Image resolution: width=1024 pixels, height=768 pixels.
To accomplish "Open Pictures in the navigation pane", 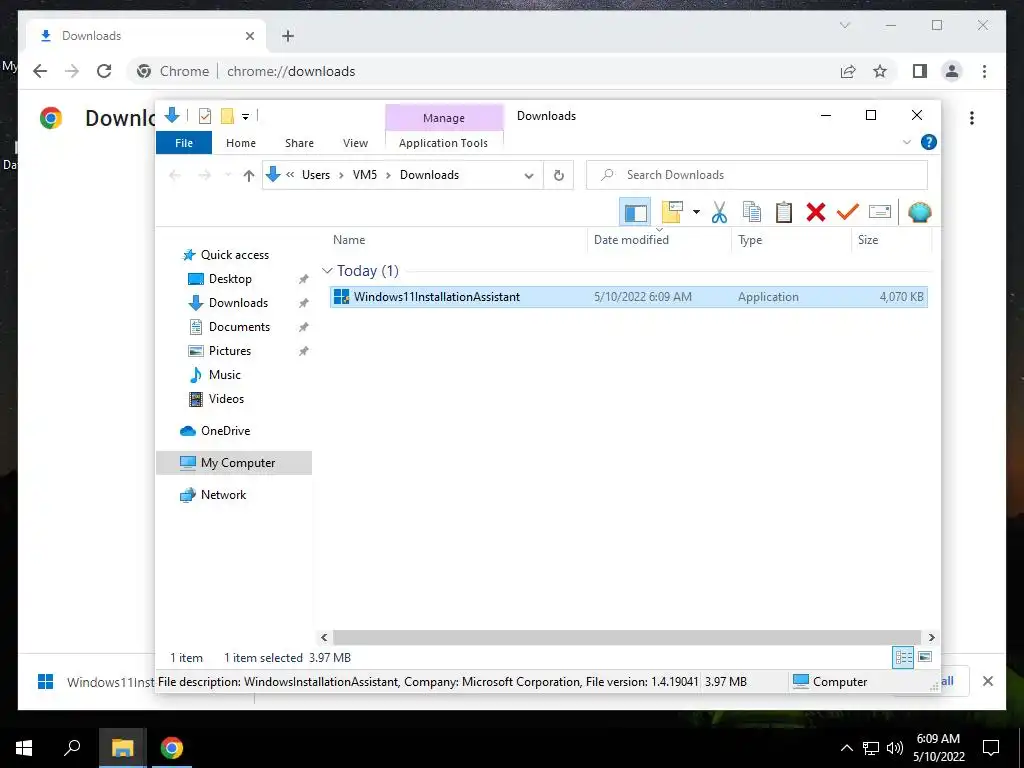I will [230, 351].
